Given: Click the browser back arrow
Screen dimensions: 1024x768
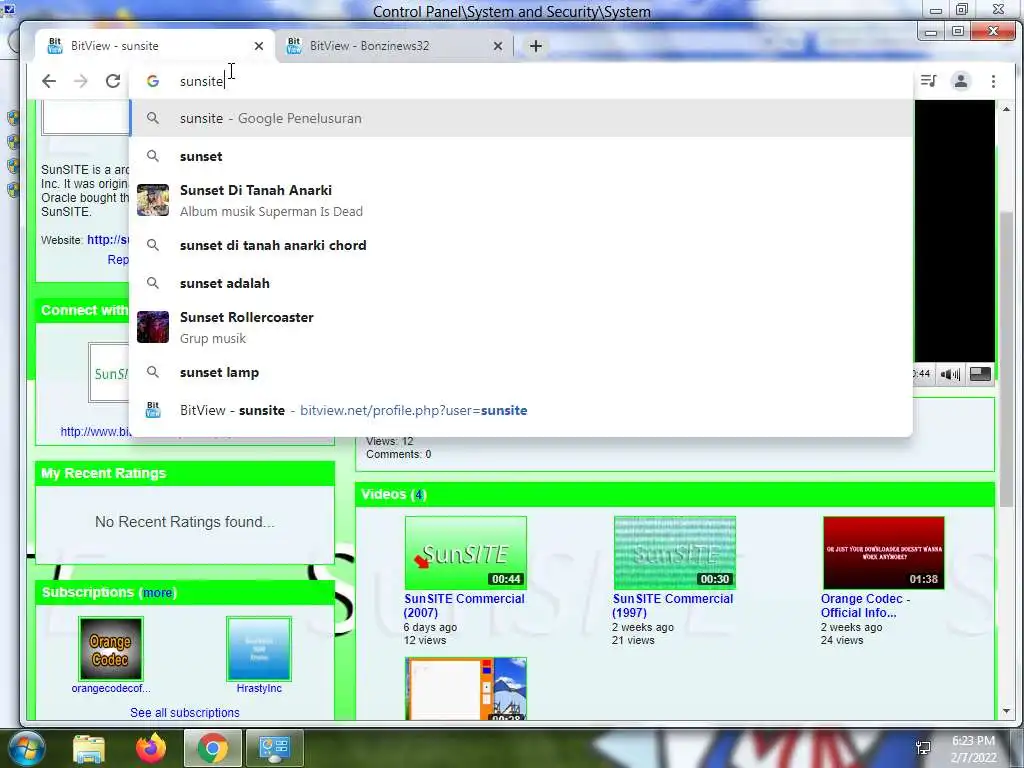Looking at the screenshot, I should 49,81.
